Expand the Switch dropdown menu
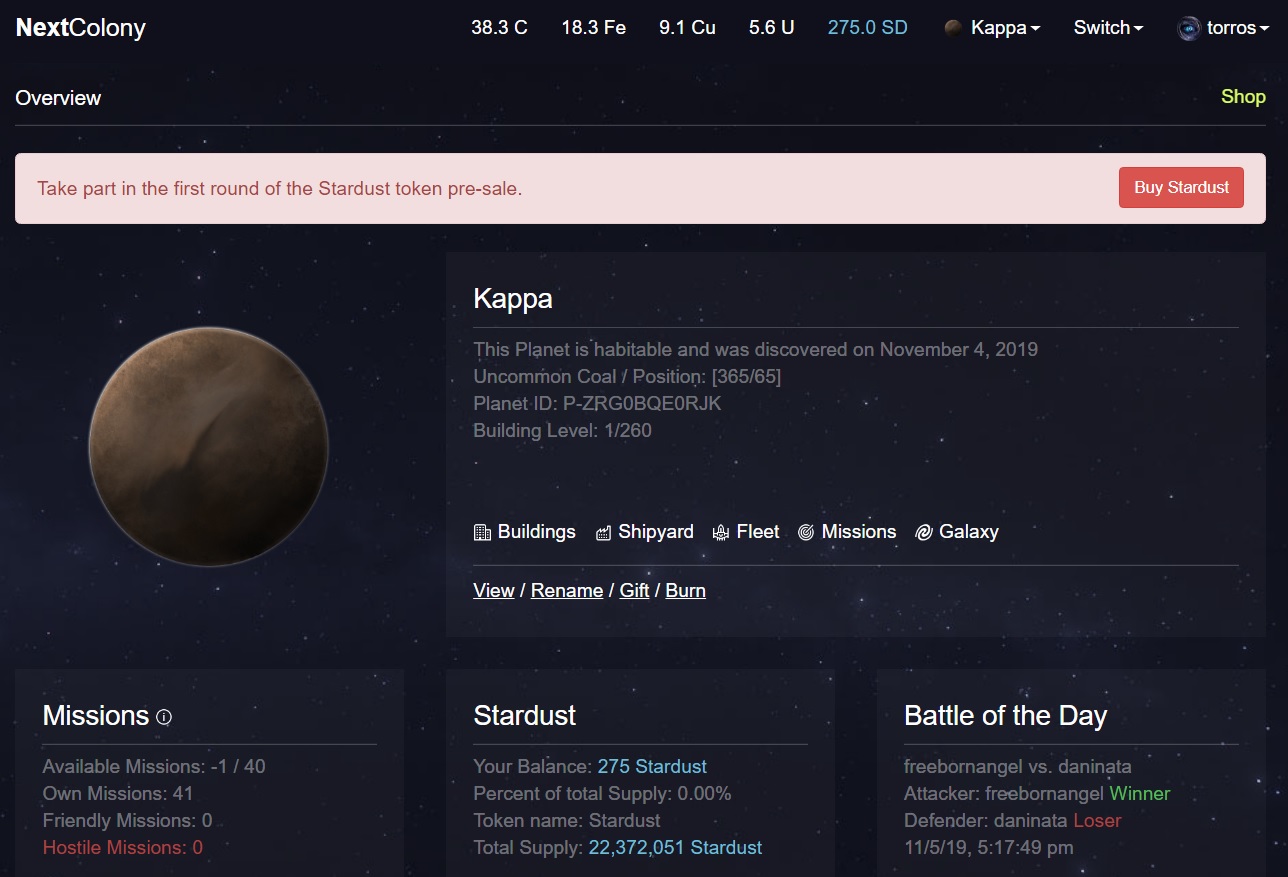 (1107, 28)
